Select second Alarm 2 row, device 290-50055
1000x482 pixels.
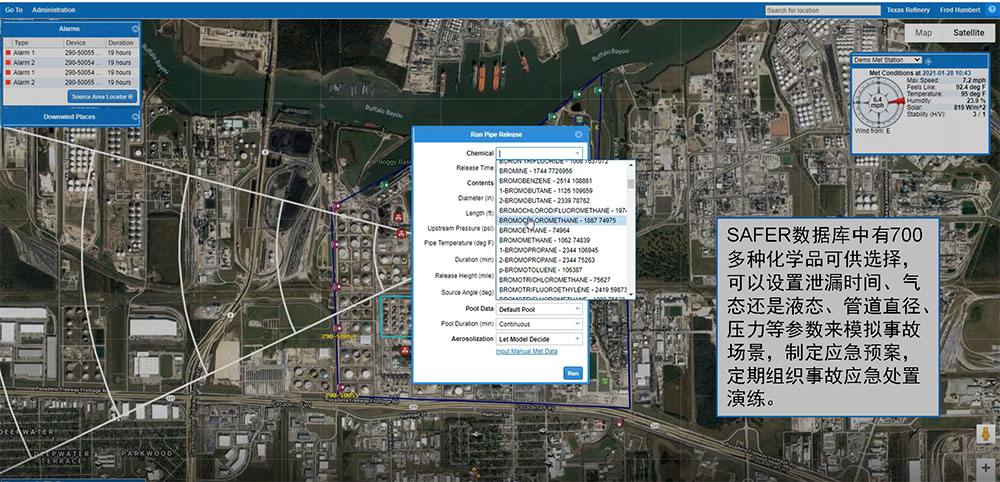71,82
